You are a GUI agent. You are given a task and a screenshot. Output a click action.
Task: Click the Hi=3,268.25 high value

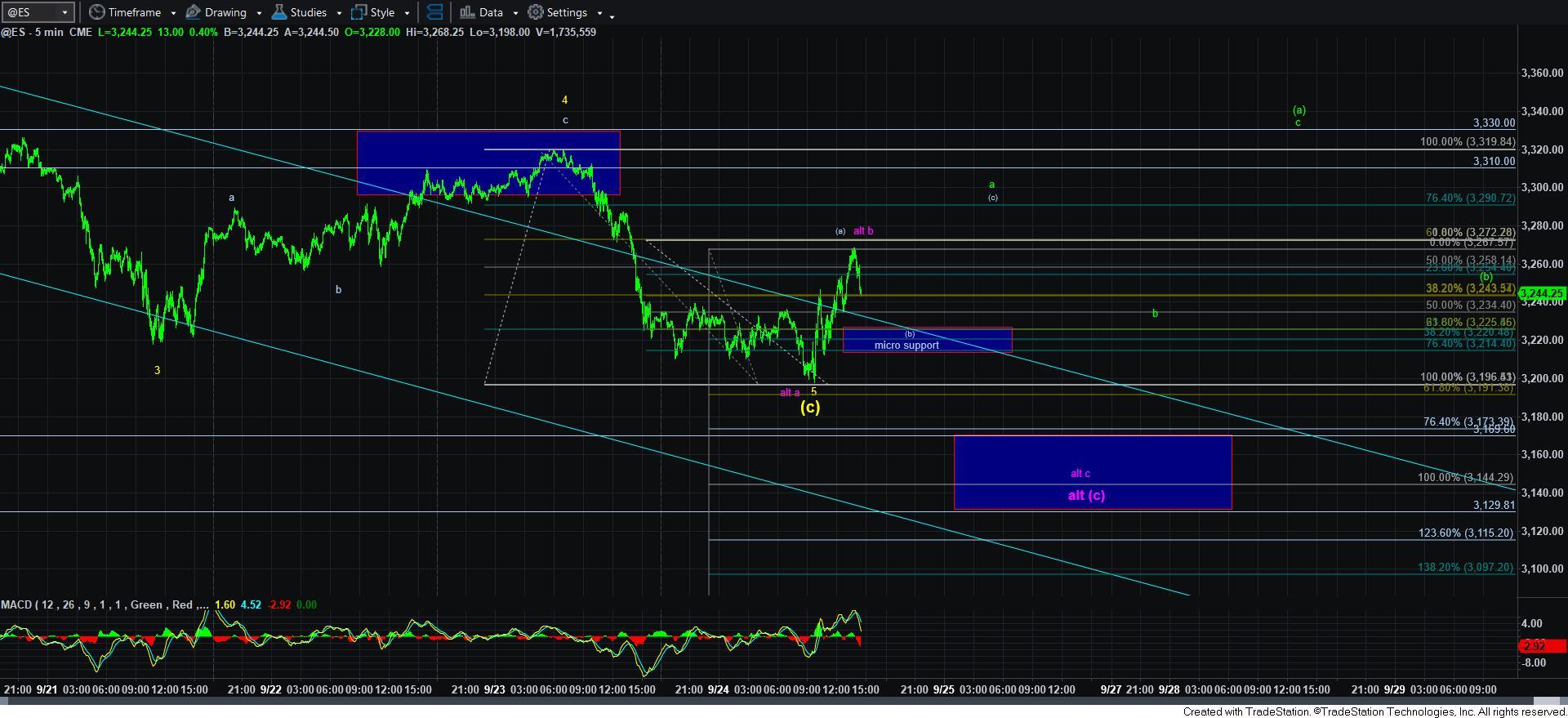point(435,32)
